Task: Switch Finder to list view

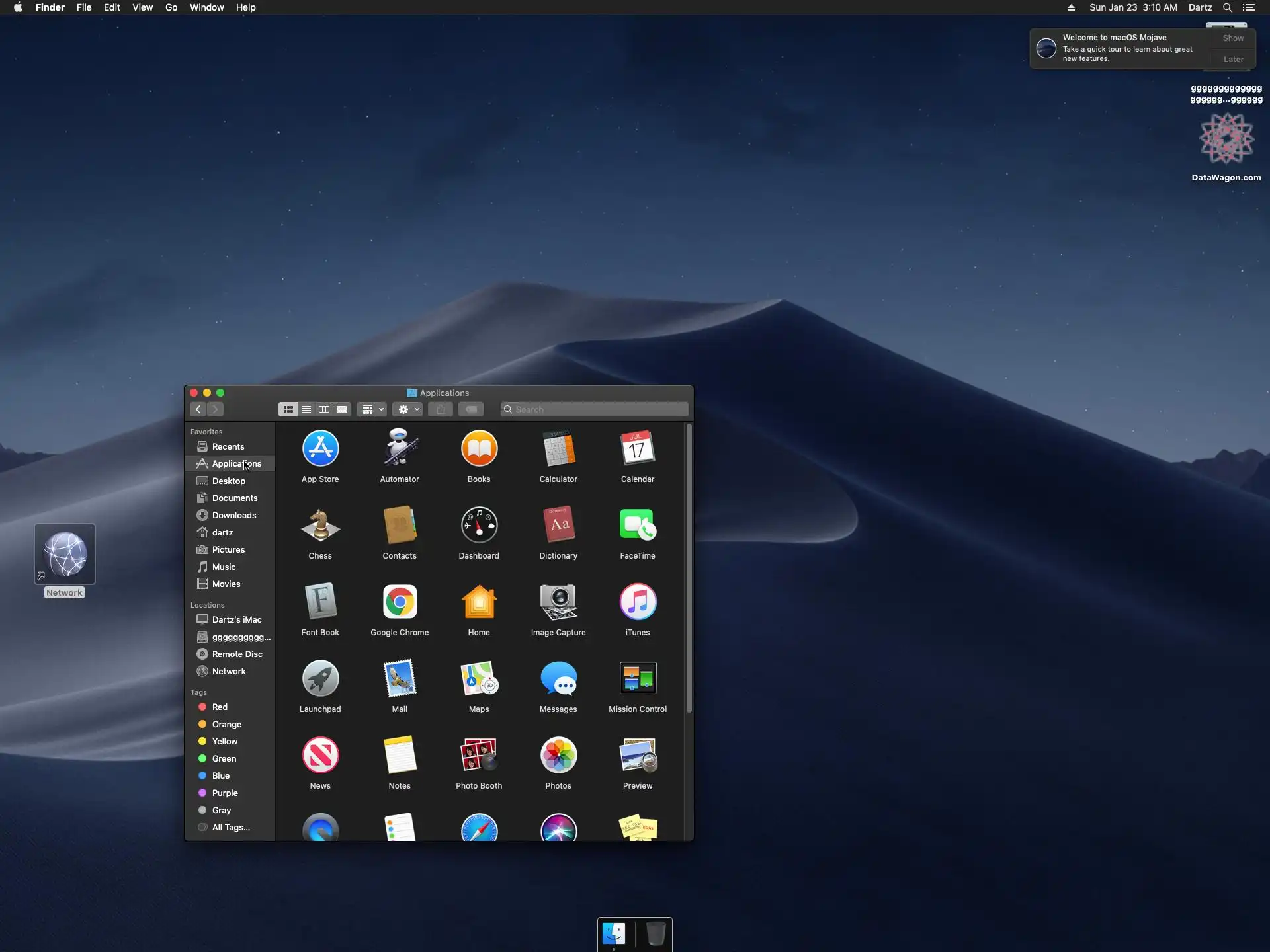Action: (x=306, y=409)
